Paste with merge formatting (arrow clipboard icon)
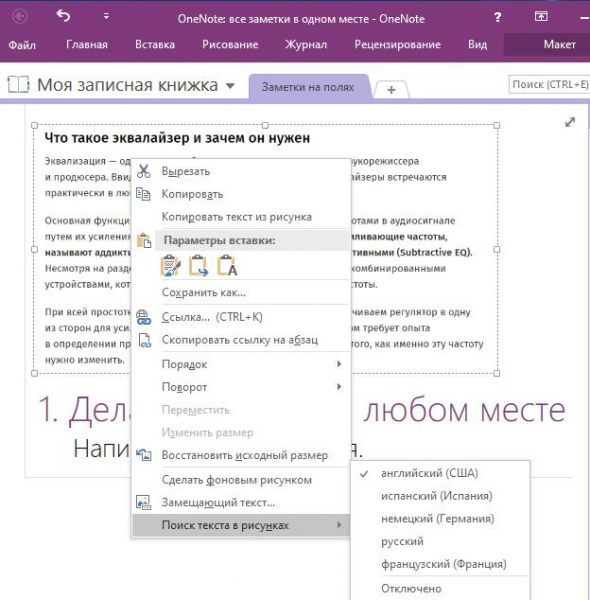The image size is (590, 600). click(x=199, y=265)
